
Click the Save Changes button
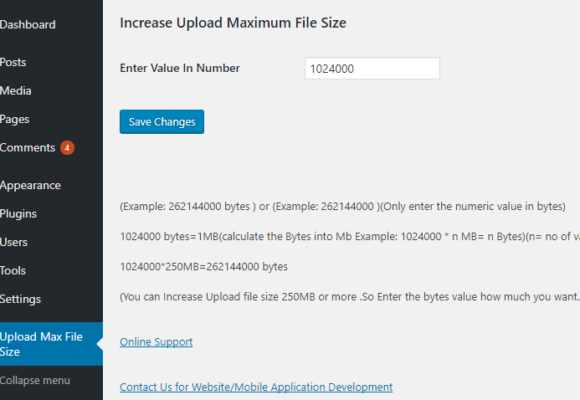162,122
